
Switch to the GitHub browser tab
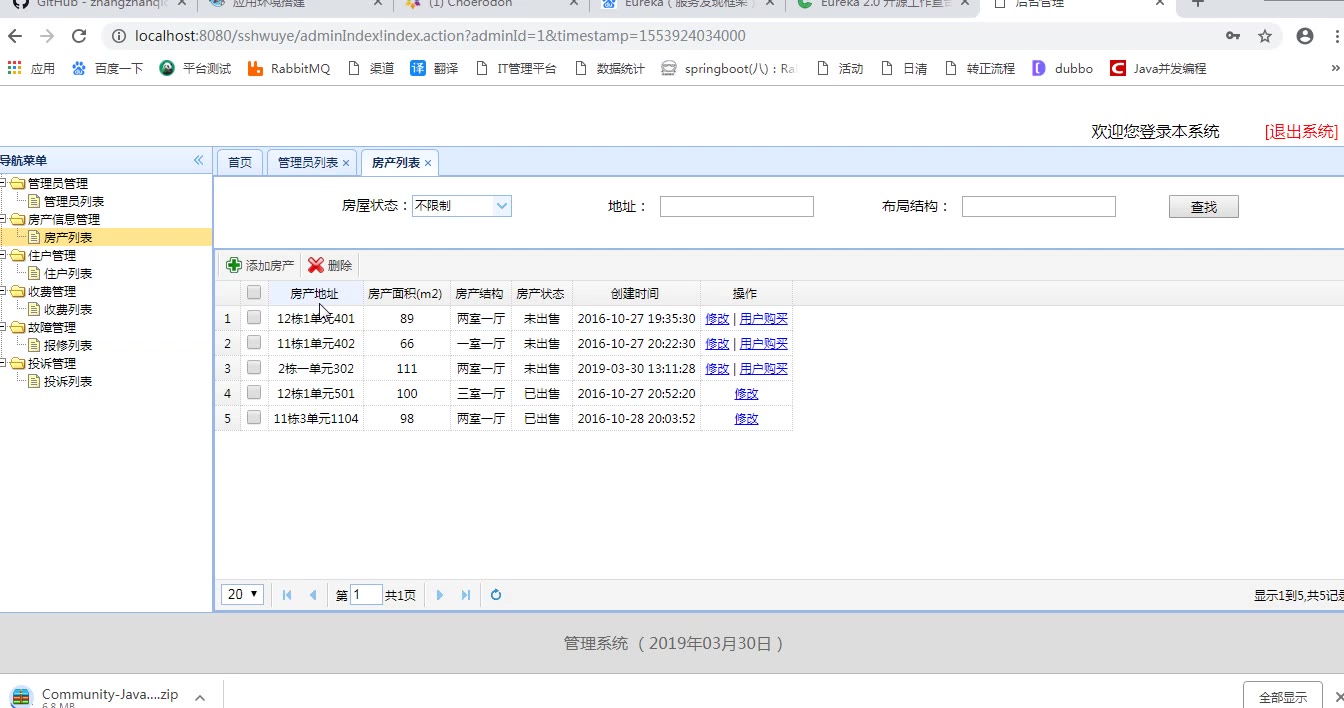coord(98,4)
